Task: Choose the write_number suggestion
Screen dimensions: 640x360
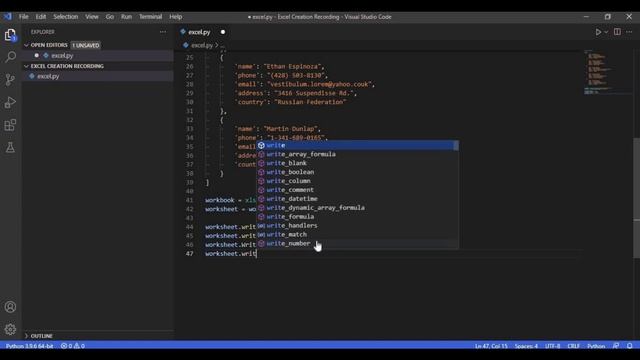Action: coord(355,244)
